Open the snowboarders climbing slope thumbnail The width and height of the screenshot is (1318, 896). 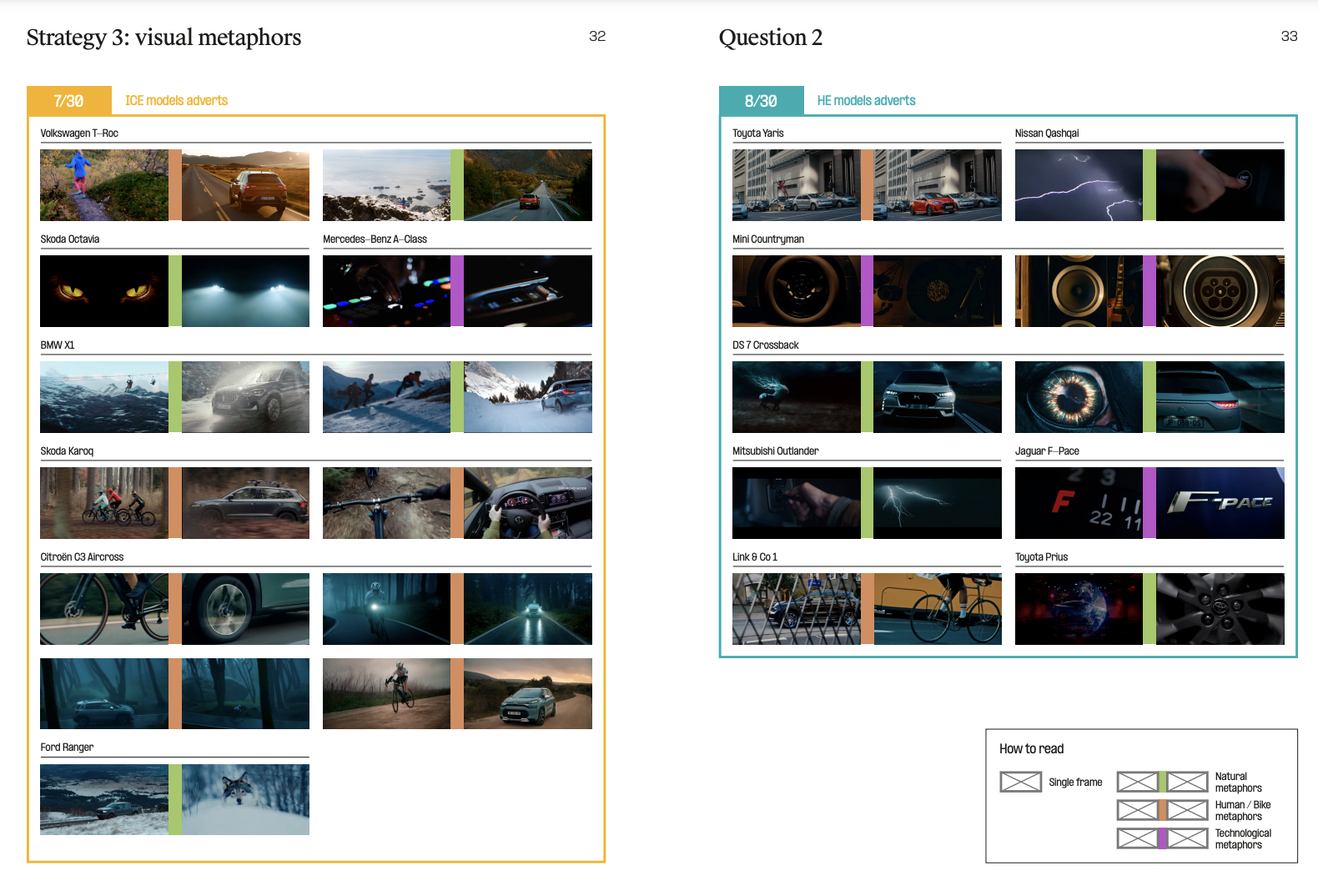(x=386, y=397)
